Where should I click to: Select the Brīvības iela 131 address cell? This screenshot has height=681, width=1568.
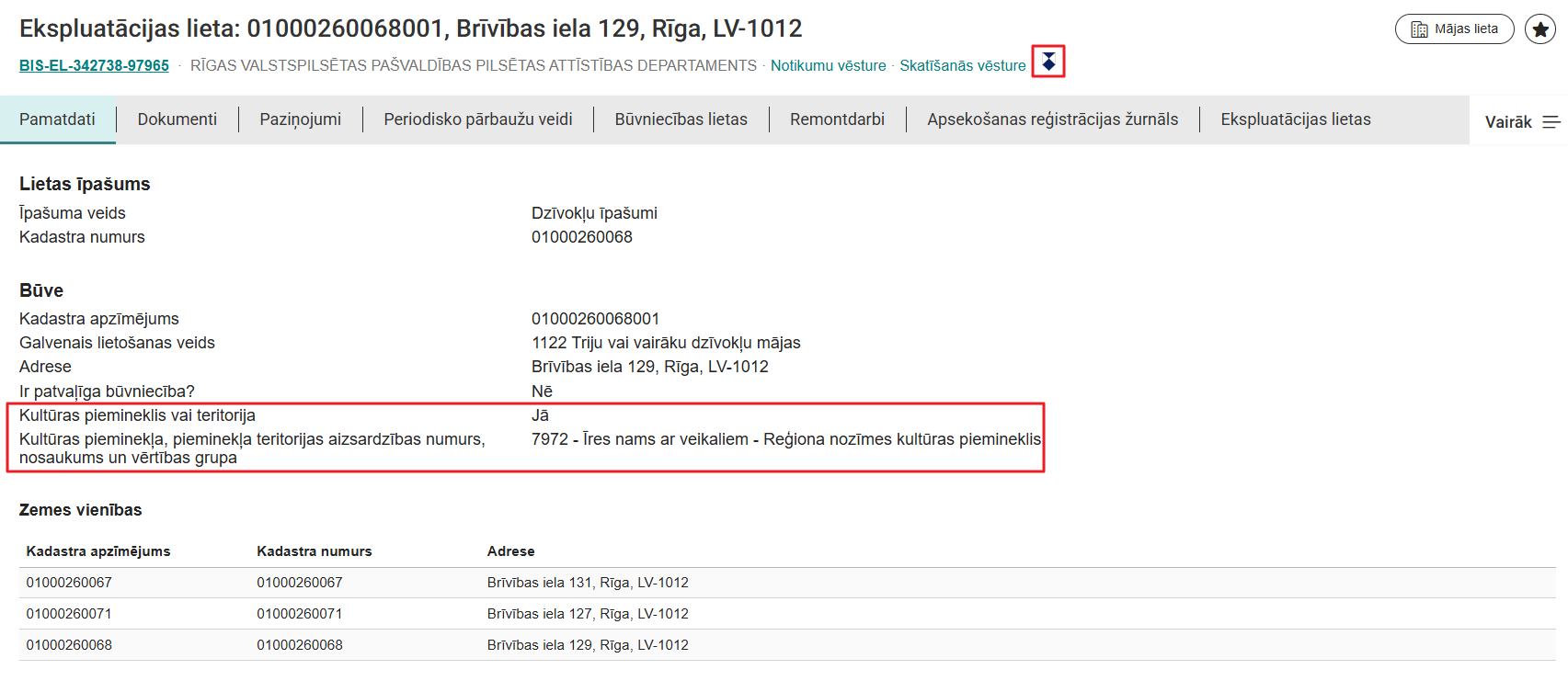point(588,583)
